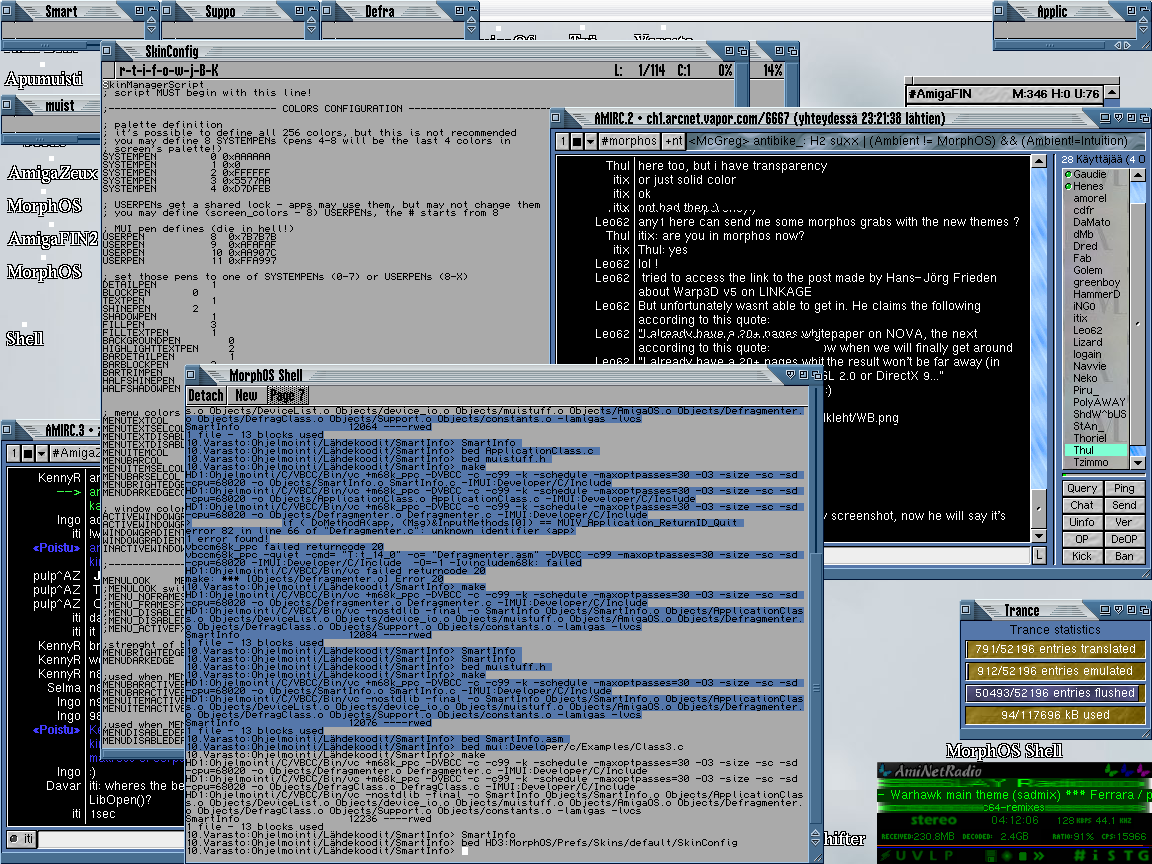Screen dimensions: 1152x864
Task: Click the '1' button in #morphos AMIRC toolbar
Action: [562, 141]
